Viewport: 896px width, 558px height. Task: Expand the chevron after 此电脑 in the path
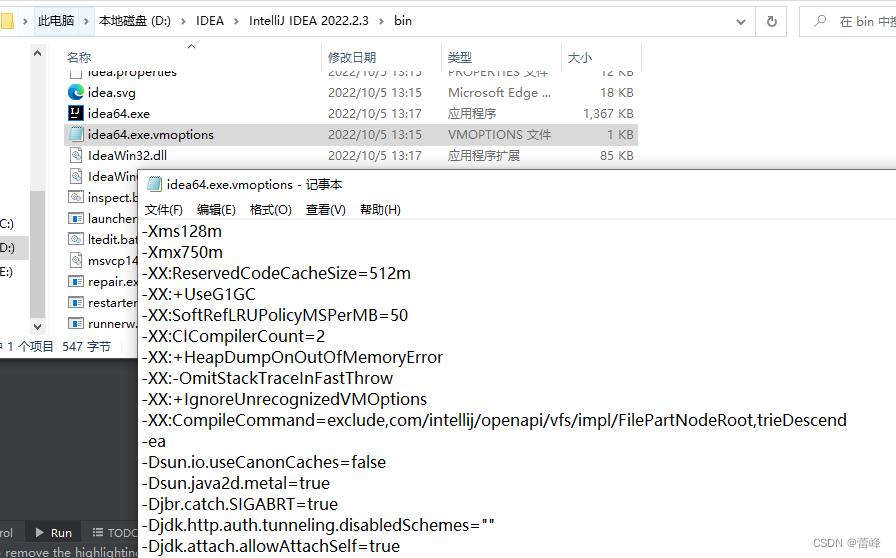86,21
